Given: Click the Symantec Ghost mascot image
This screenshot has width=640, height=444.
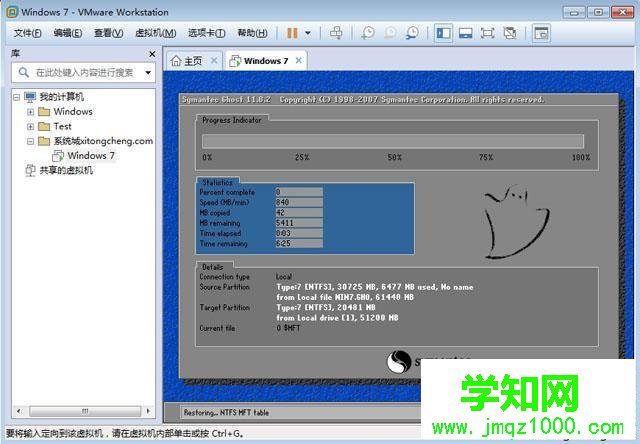Looking at the screenshot, I should click(516, 222).
